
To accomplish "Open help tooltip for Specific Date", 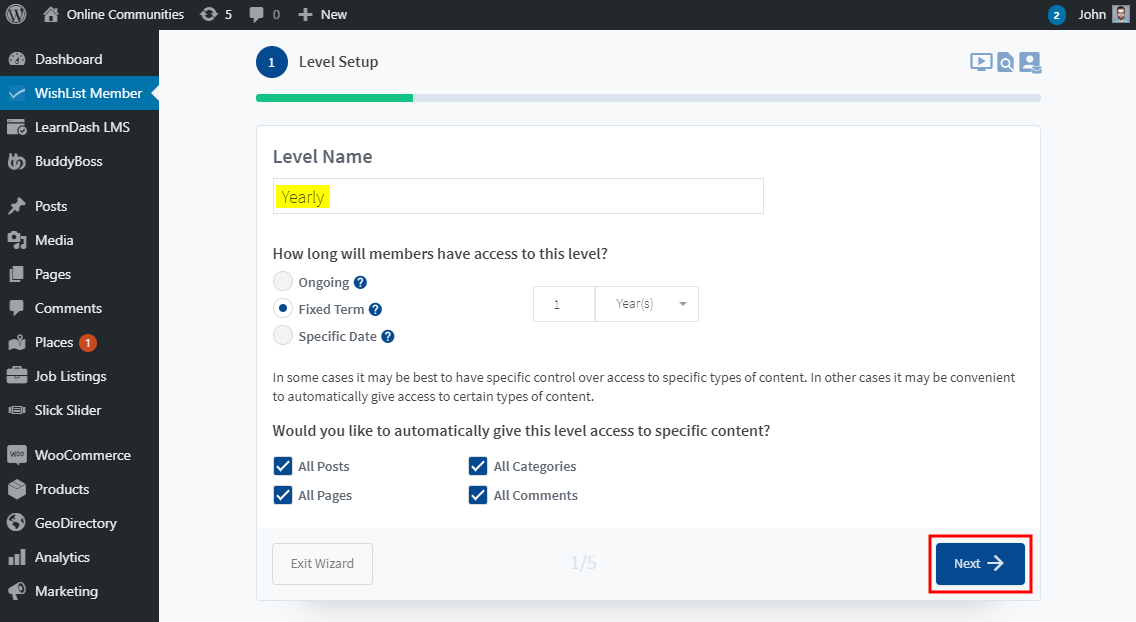I will (388, 337).
